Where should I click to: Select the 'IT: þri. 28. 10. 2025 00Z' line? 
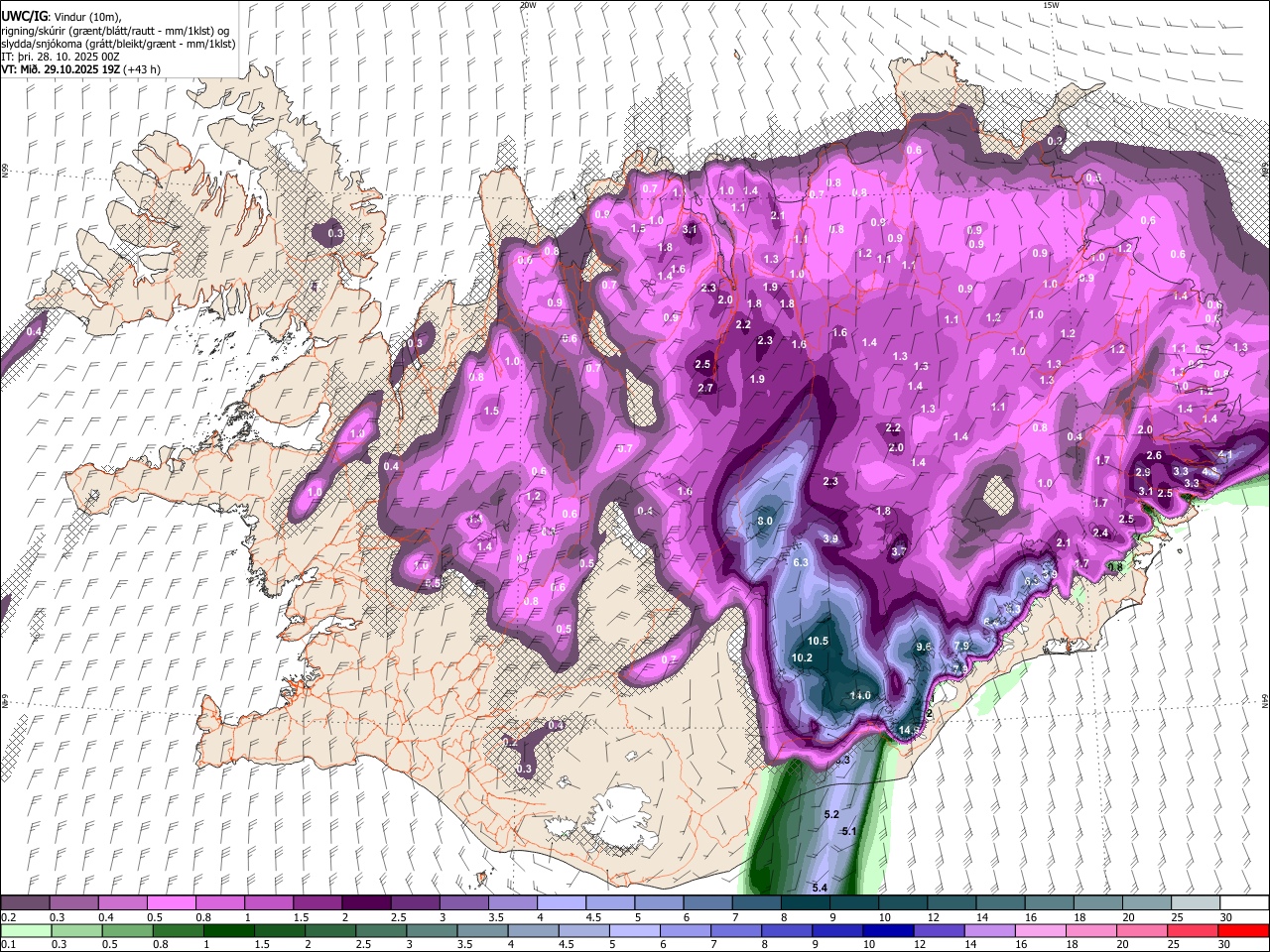coord(61,57)
